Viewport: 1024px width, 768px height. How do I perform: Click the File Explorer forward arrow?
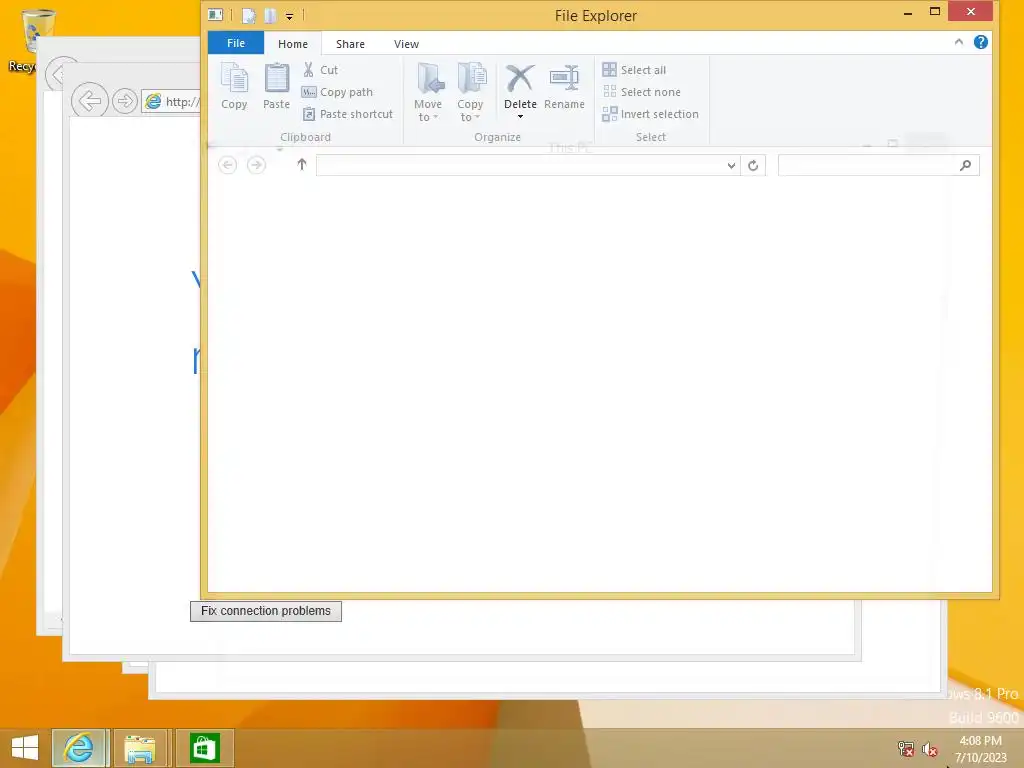coord(256,165)
